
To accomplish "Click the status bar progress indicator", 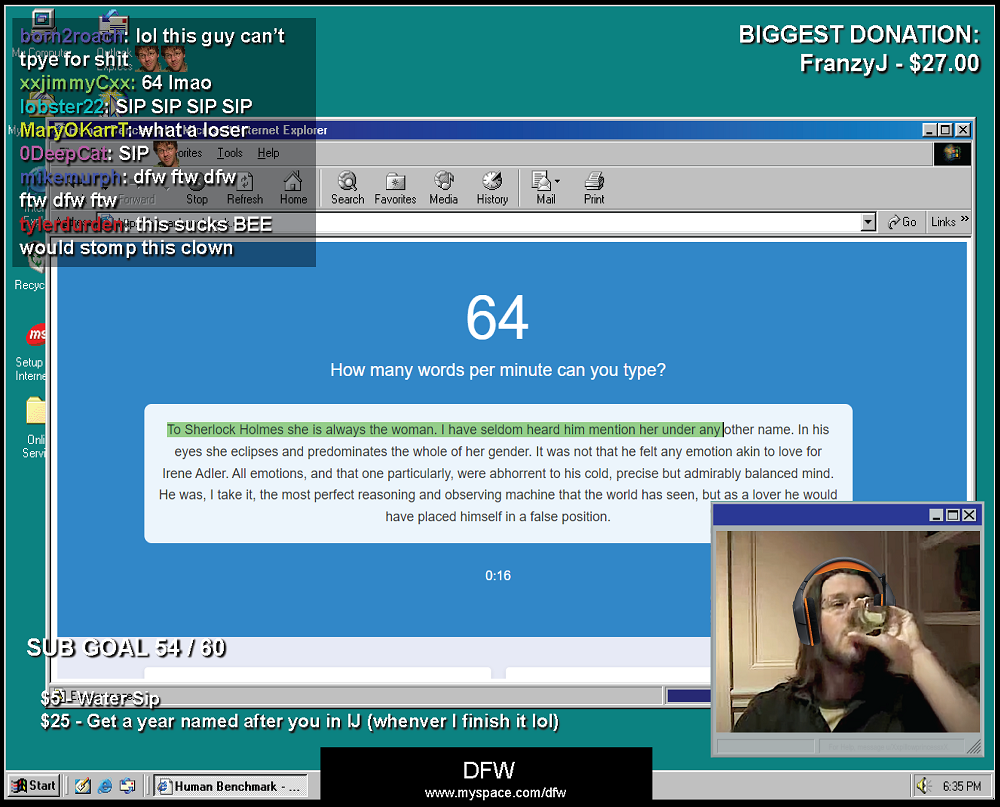I will tap(688, 696).
